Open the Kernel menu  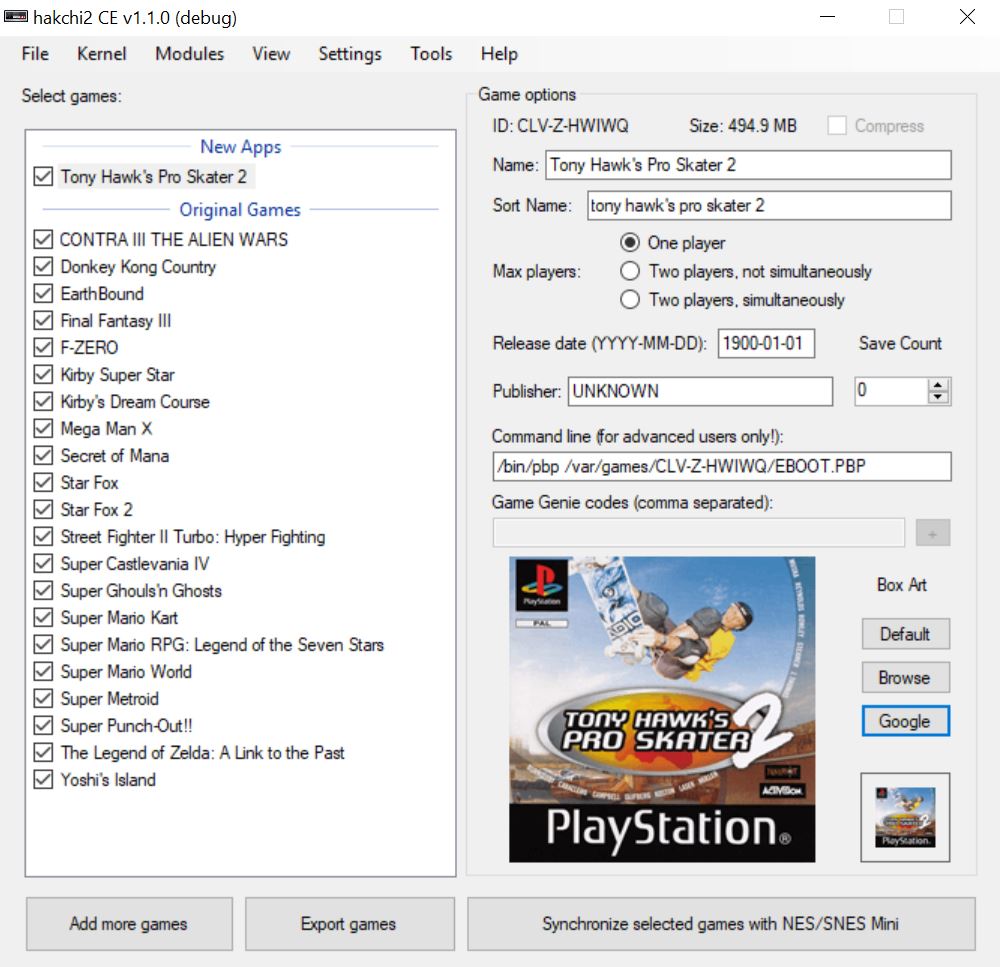[101, 54]
